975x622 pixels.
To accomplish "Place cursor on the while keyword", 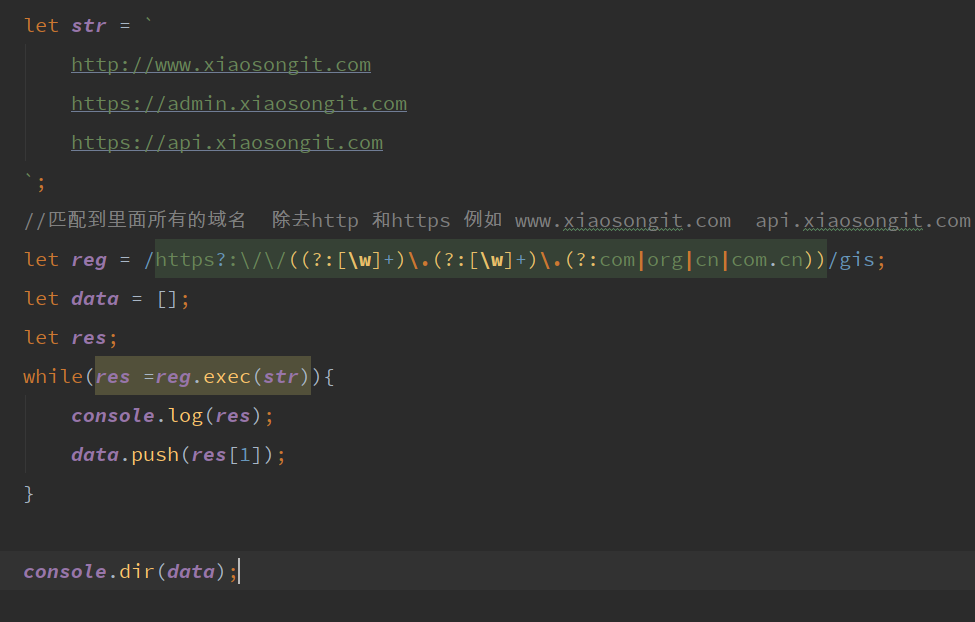I will point(53,377).
